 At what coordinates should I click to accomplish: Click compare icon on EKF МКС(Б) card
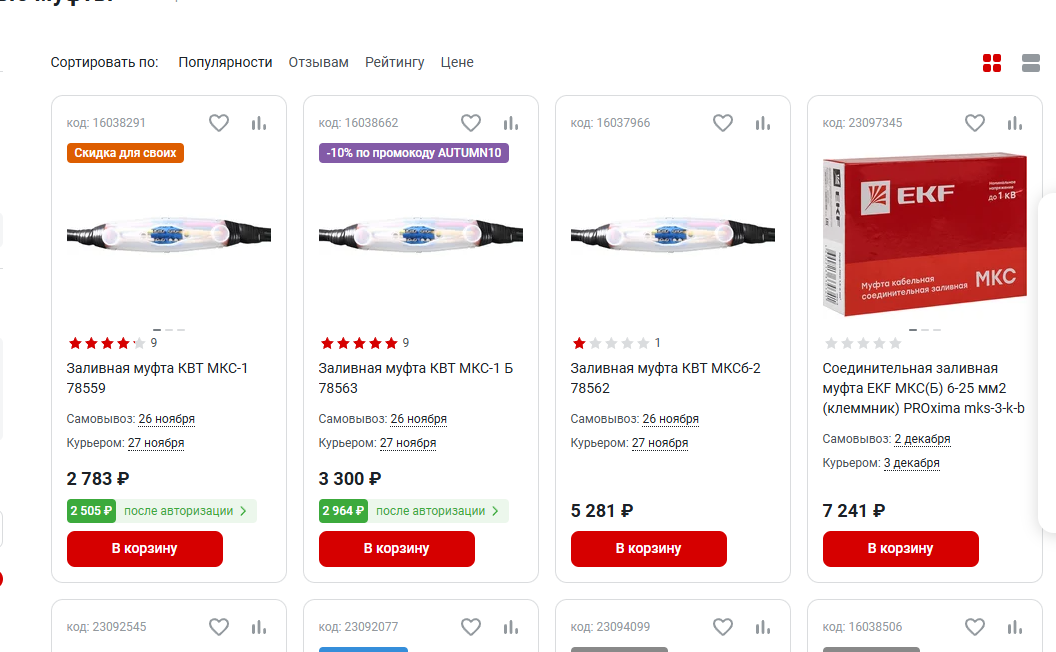[1015, 123]
